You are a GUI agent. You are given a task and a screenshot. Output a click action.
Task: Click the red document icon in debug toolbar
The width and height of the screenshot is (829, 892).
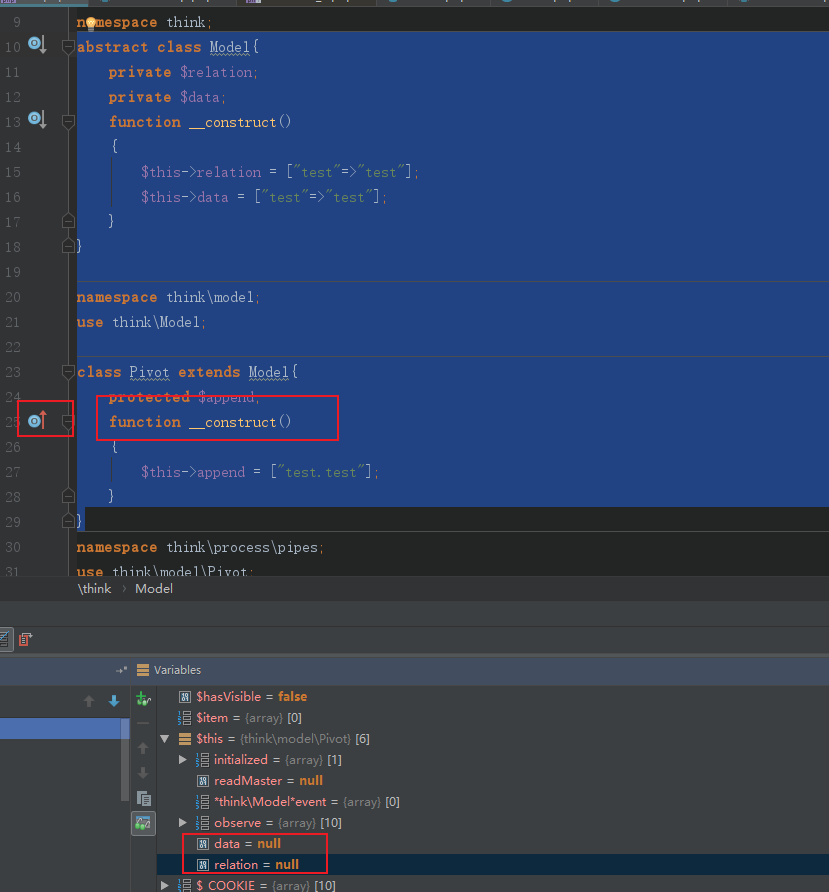pos(25,639)
